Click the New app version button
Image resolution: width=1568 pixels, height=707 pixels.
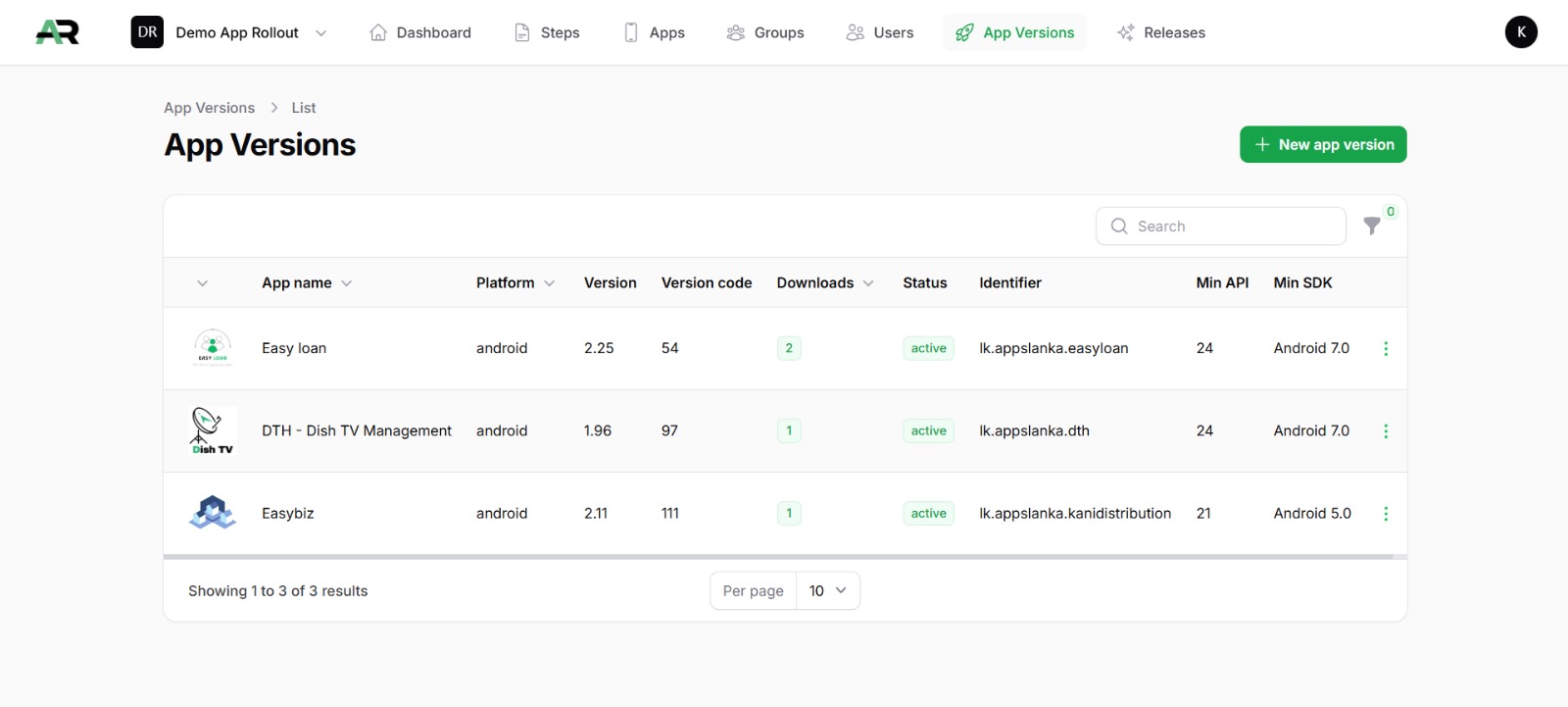(1323, 144)
